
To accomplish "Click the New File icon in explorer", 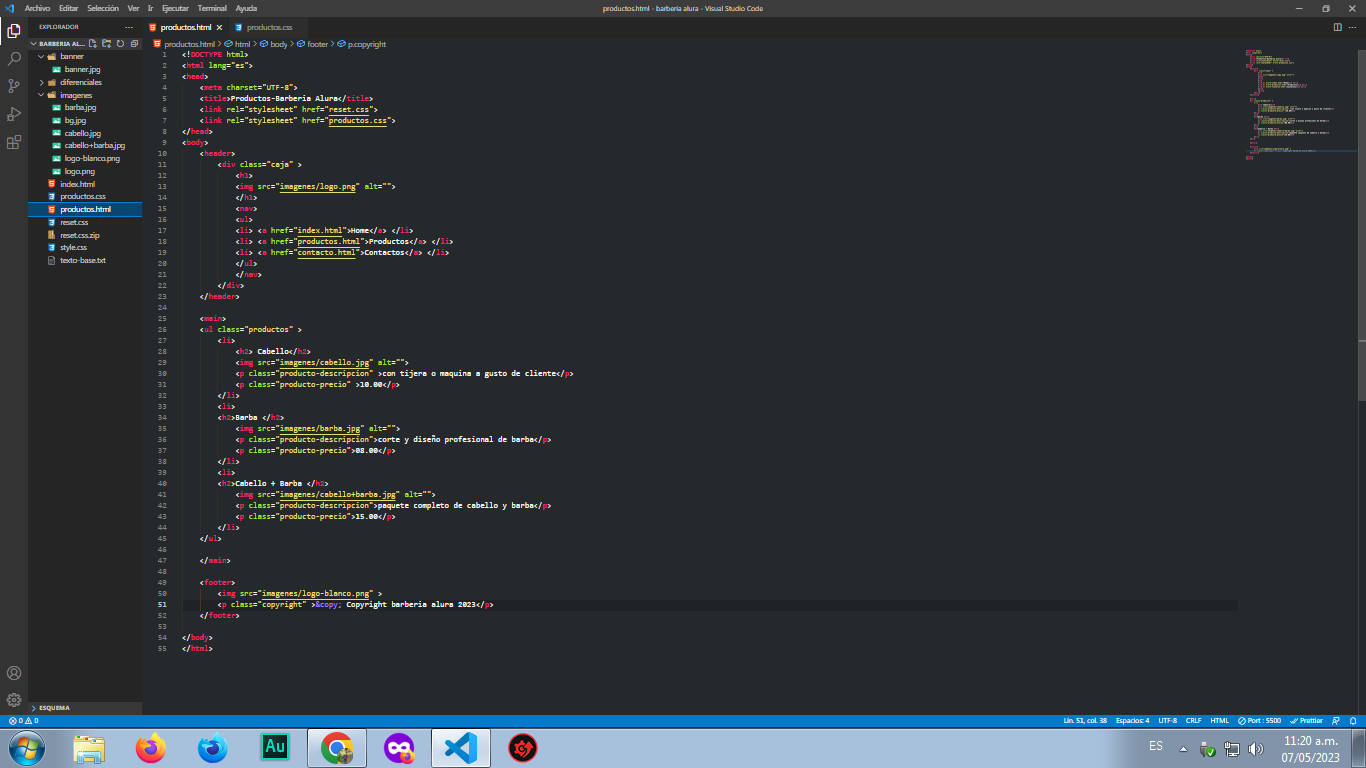I will point(93,44).
